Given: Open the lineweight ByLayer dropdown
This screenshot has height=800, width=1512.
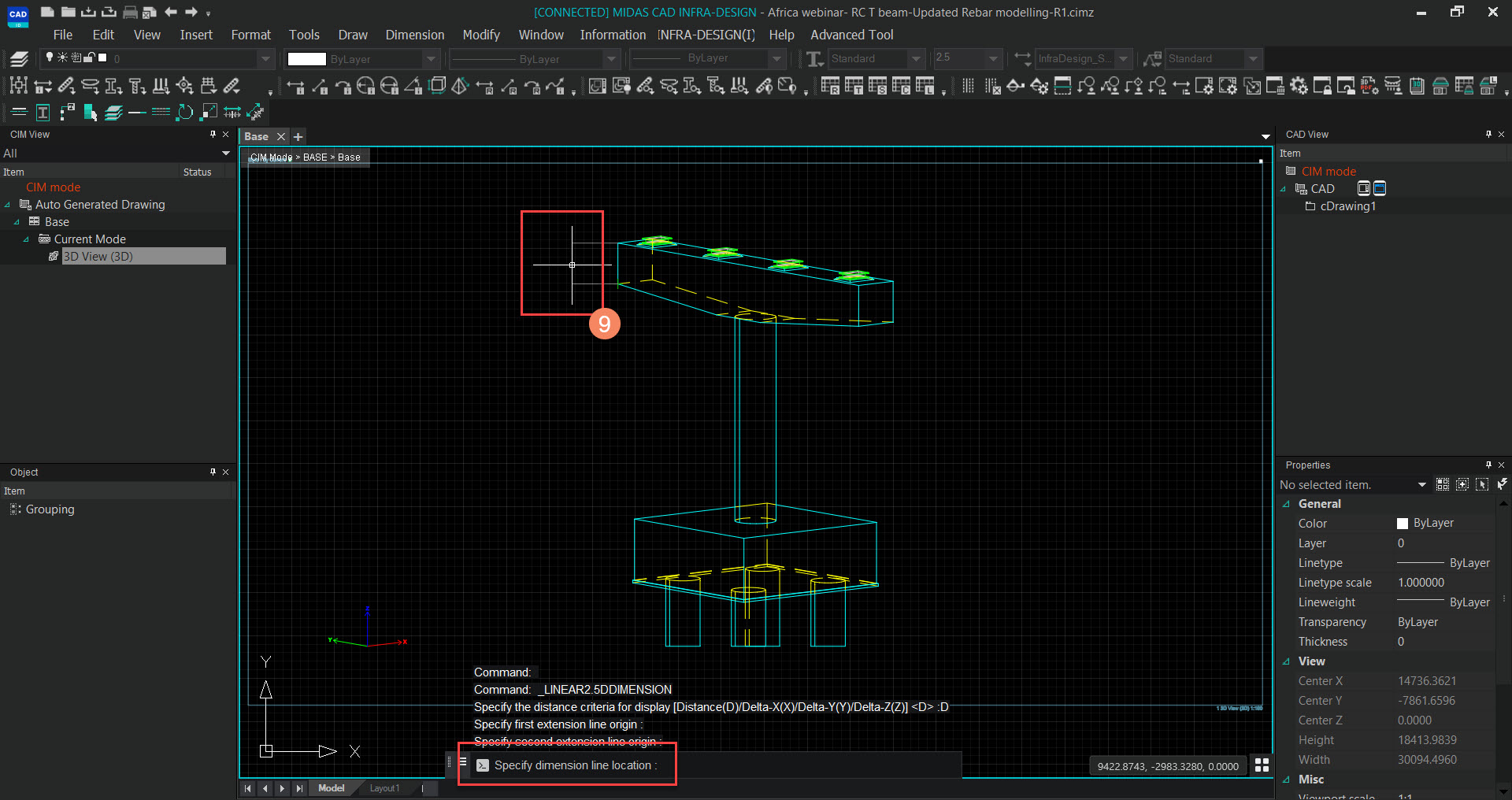Looking at the screenshot, I should pyautogui.click(x=777, y=59).
